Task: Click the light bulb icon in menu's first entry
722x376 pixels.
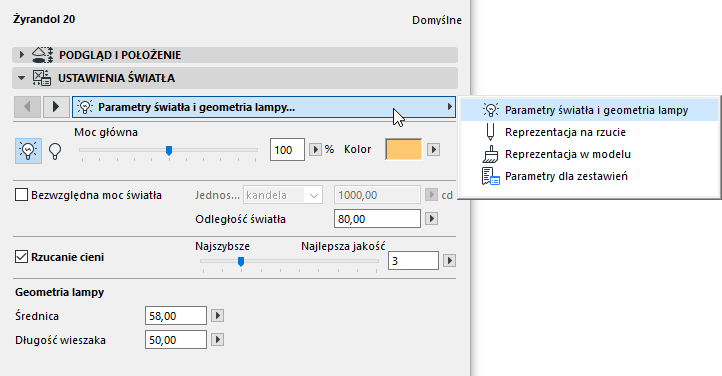Action: (490, 110)
